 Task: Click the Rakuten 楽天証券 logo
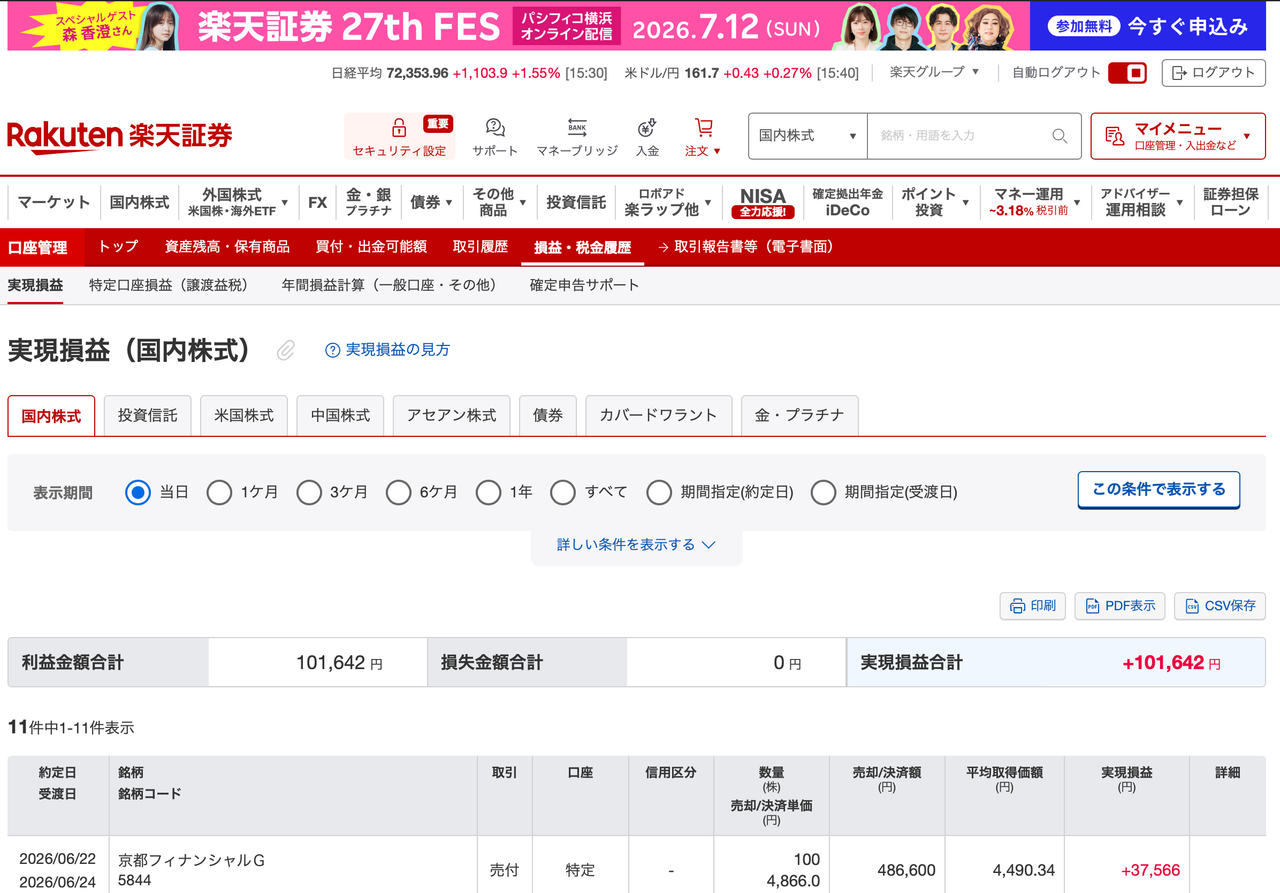(119, 136)
